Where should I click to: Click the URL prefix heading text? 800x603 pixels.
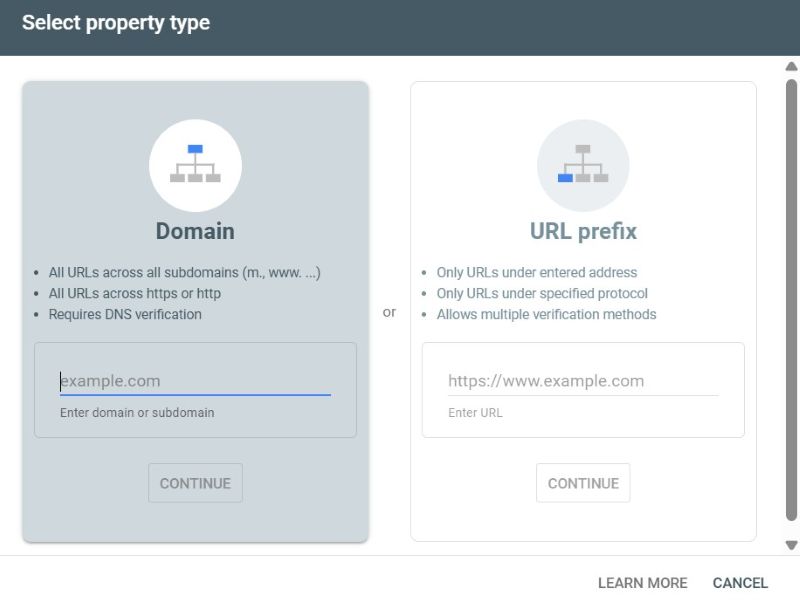pyautogui.click(x=583, y=231)
